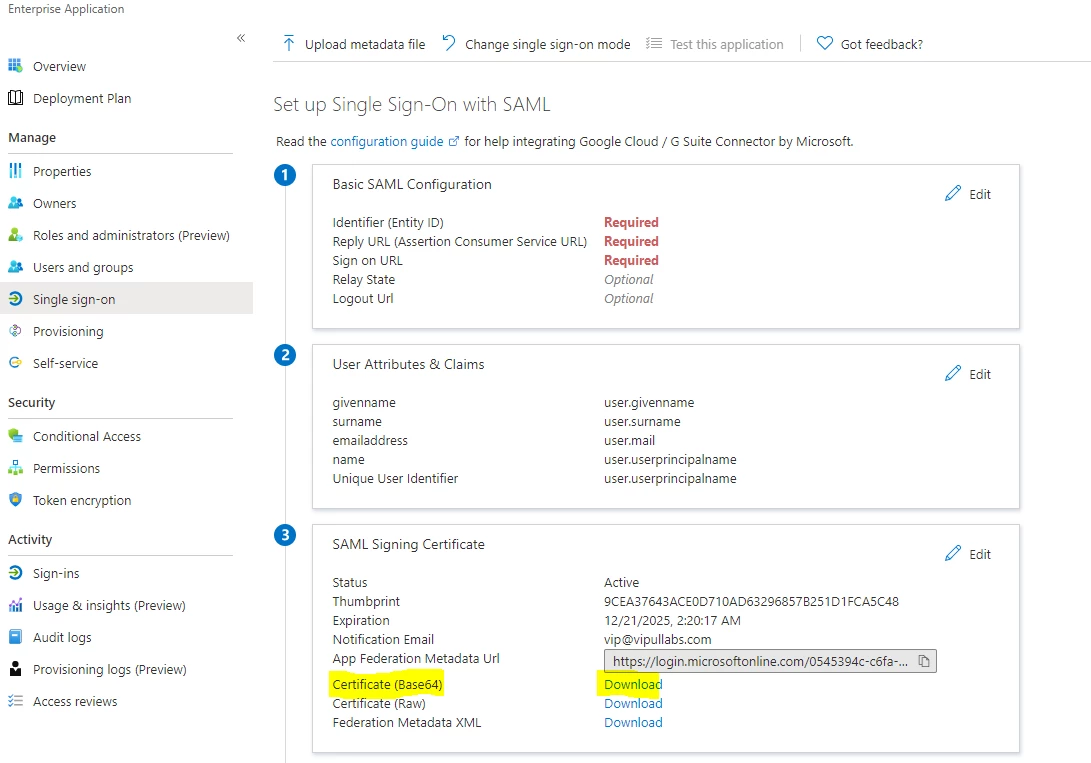Edit User Attributes & Claims
This screenshot has width=1091, height=763.
point(968,374)
